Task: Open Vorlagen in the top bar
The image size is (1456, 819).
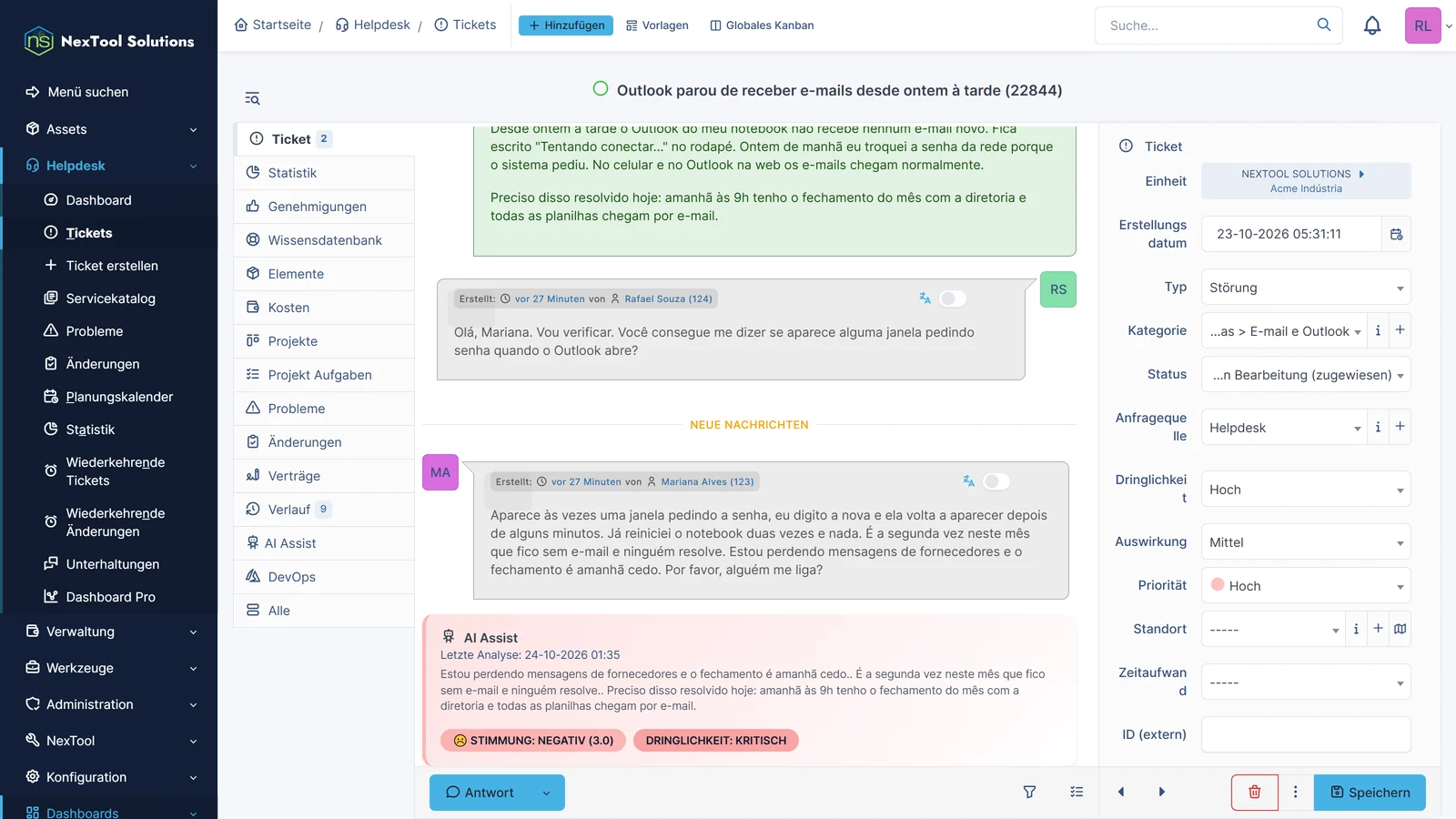Action: click(x=657, y=25)
